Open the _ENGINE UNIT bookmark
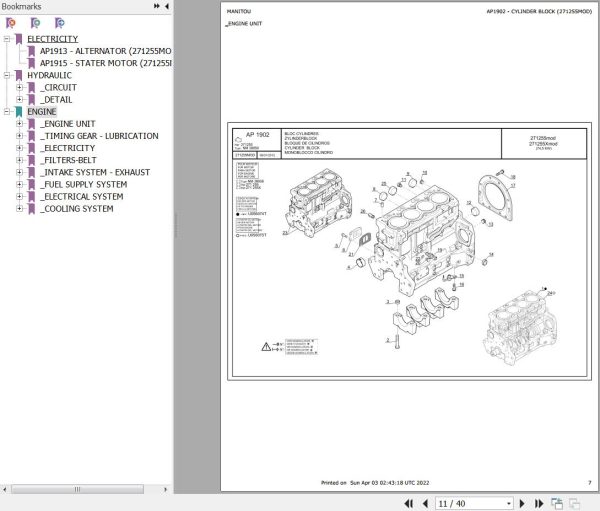 pyautogui.click(x=68, y=124)
